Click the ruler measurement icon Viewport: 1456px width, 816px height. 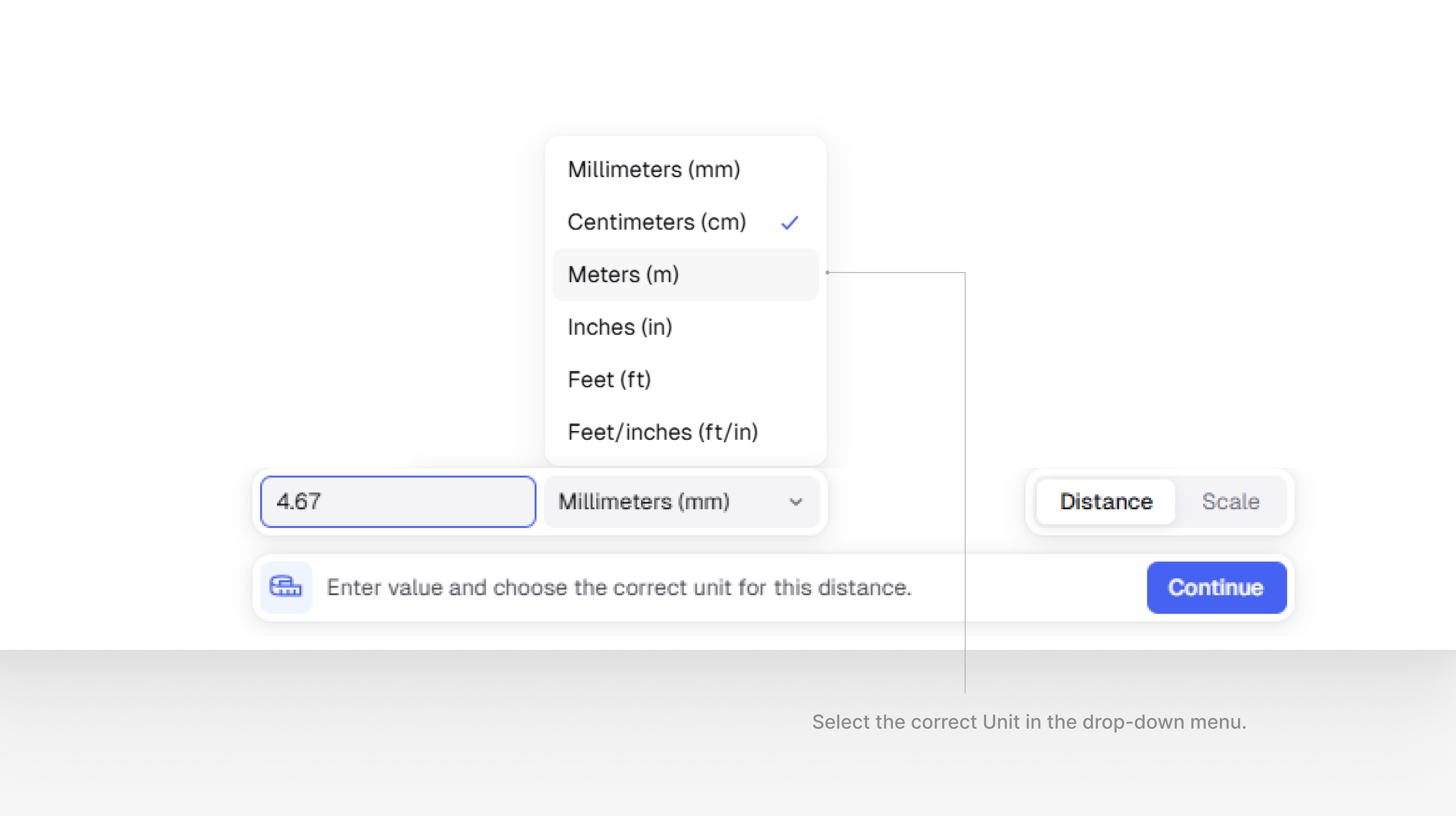286,587
